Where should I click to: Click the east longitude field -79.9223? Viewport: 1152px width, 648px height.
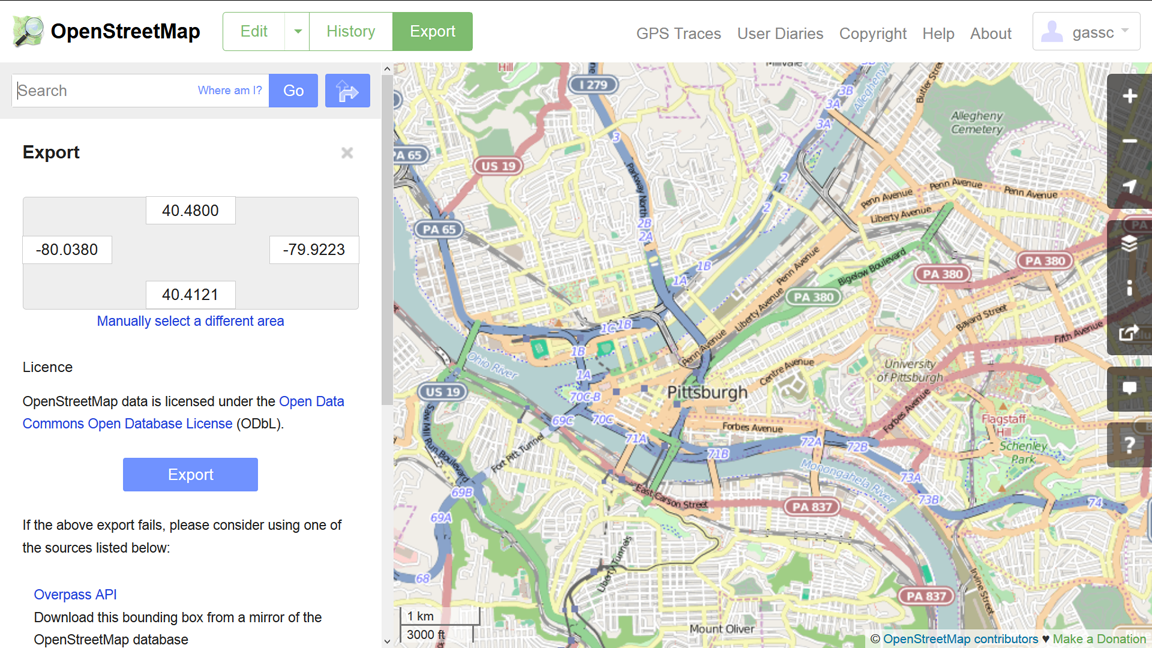[314, 250]
